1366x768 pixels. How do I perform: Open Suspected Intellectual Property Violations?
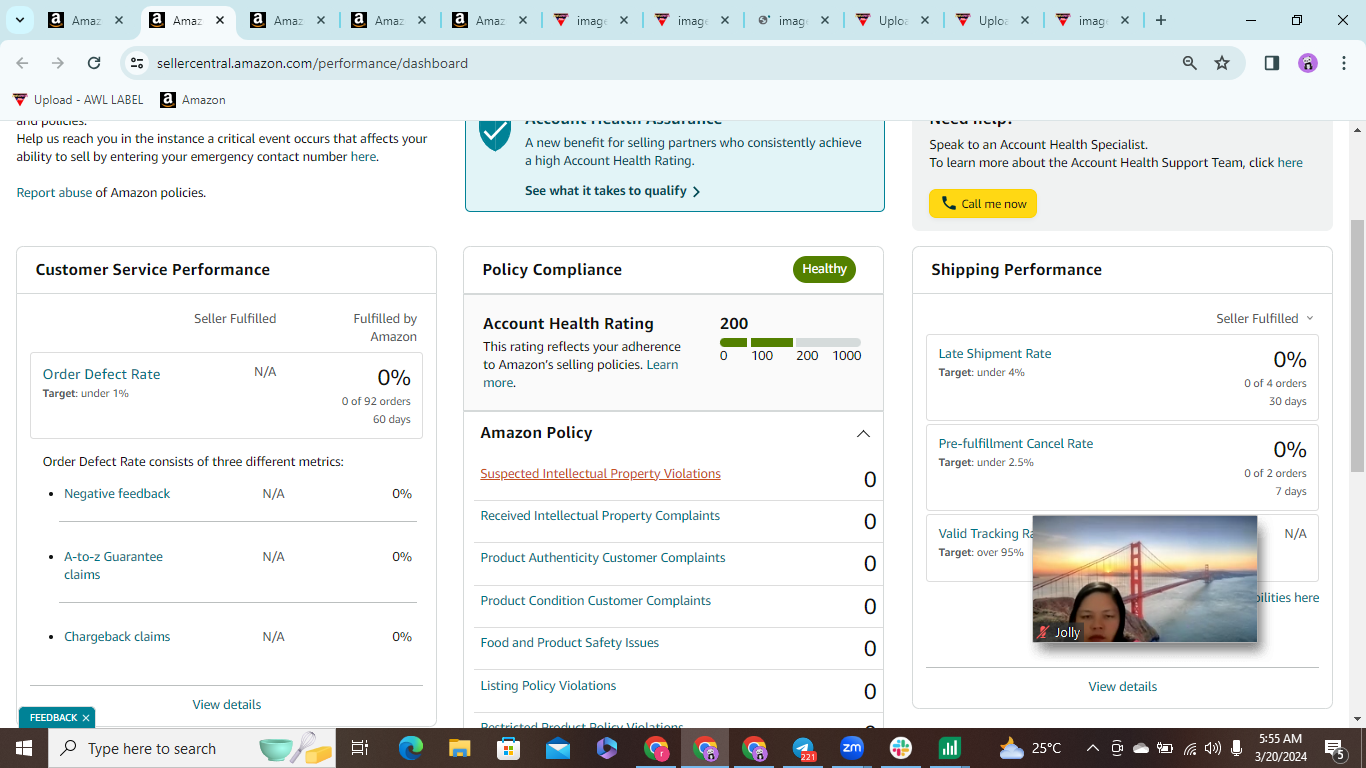(x=600, y=473)
